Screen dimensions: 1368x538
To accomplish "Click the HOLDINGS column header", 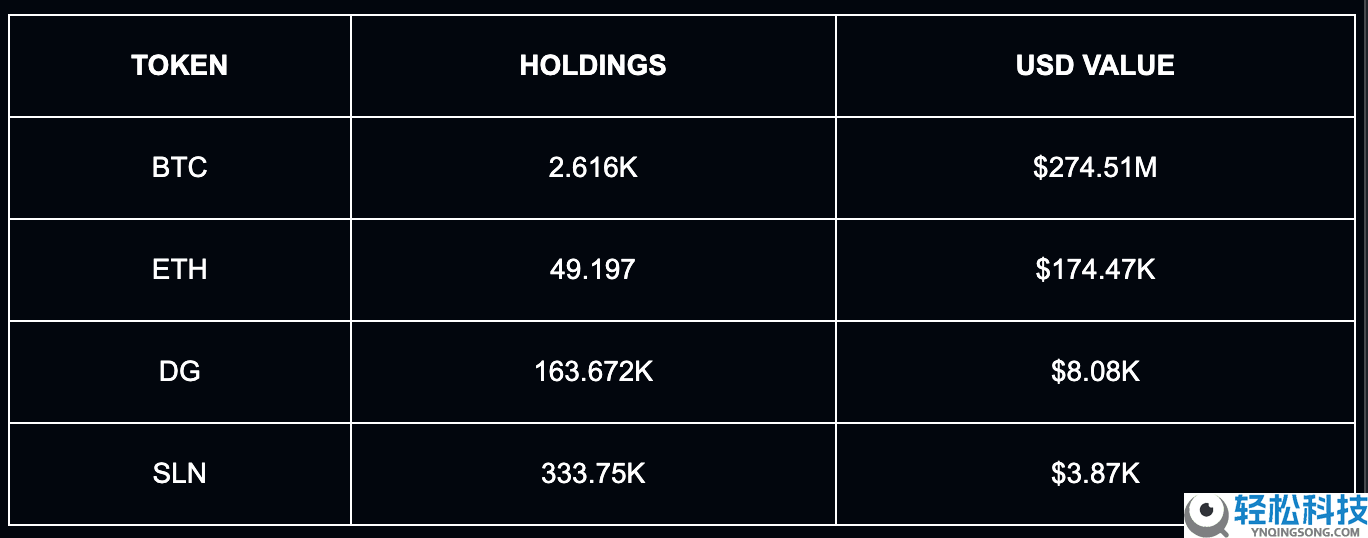I will [593, 66].
